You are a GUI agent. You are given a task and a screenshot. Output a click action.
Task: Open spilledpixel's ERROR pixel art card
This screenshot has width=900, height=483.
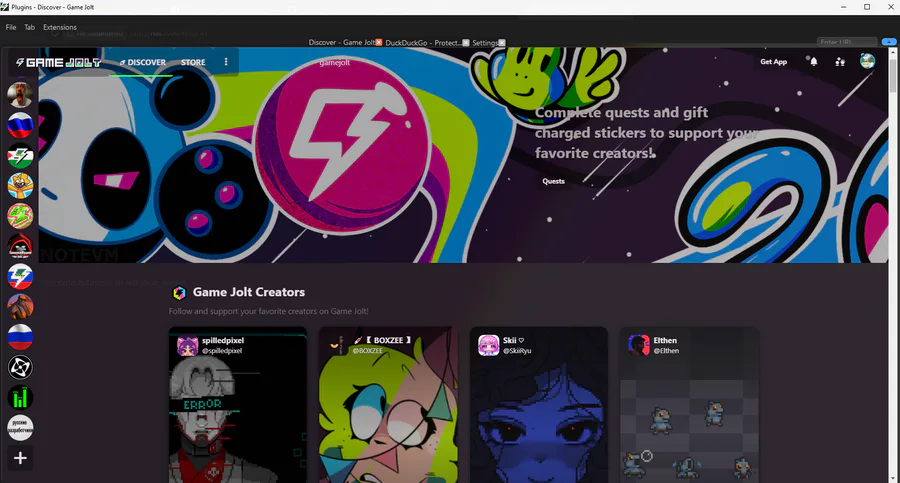[x=238, y=405]
